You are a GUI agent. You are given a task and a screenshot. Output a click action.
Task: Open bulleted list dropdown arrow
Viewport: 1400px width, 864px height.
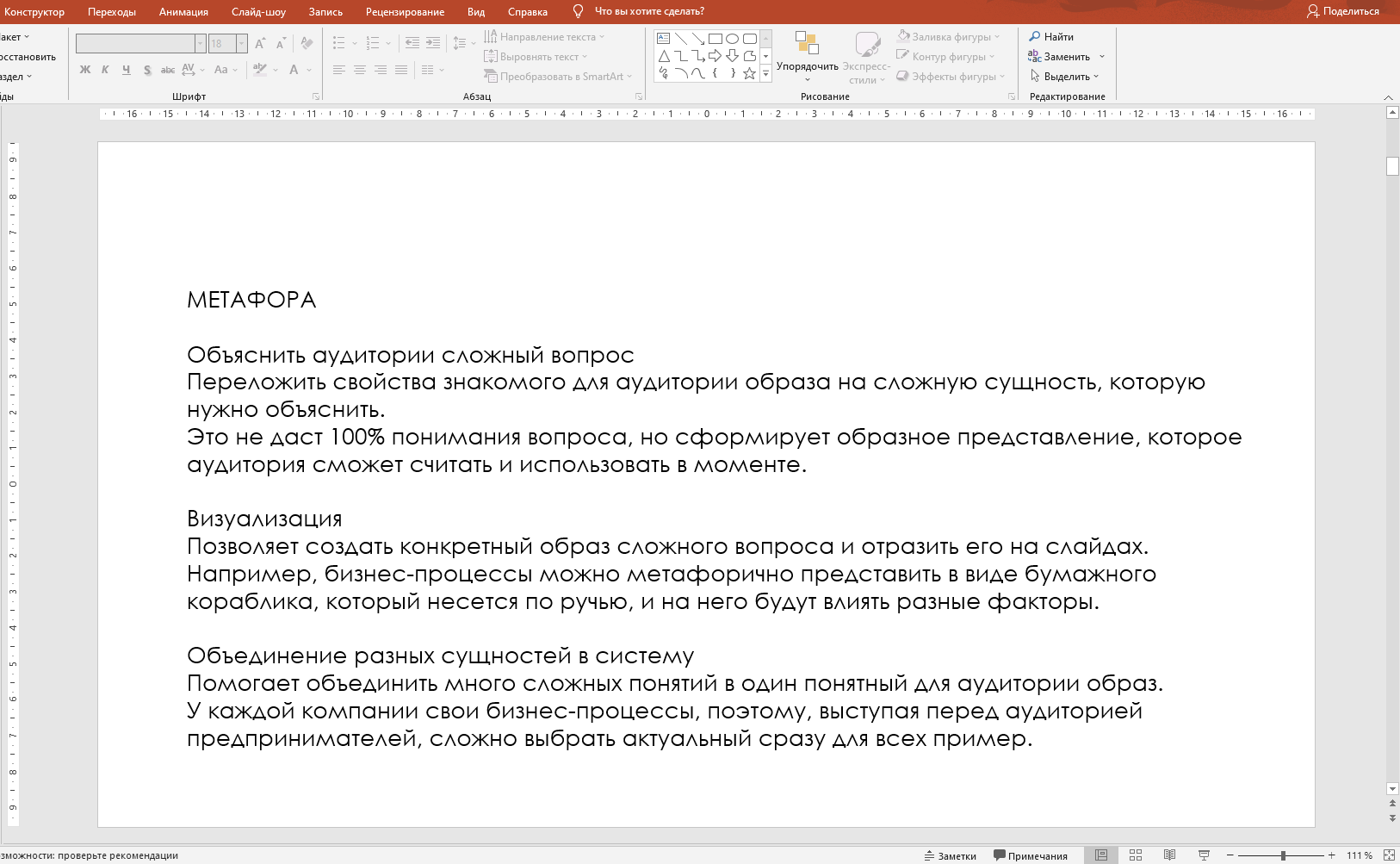354,43
